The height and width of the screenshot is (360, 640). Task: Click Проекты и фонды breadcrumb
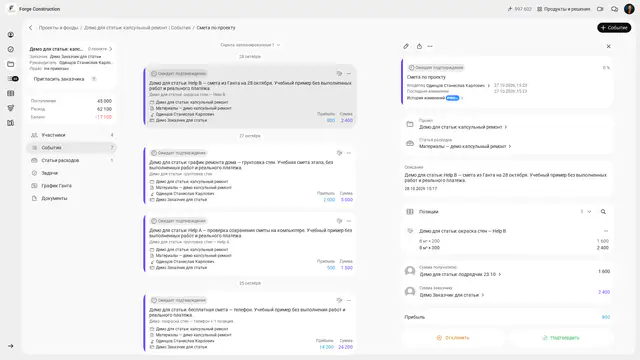click(x=58, y=28)
